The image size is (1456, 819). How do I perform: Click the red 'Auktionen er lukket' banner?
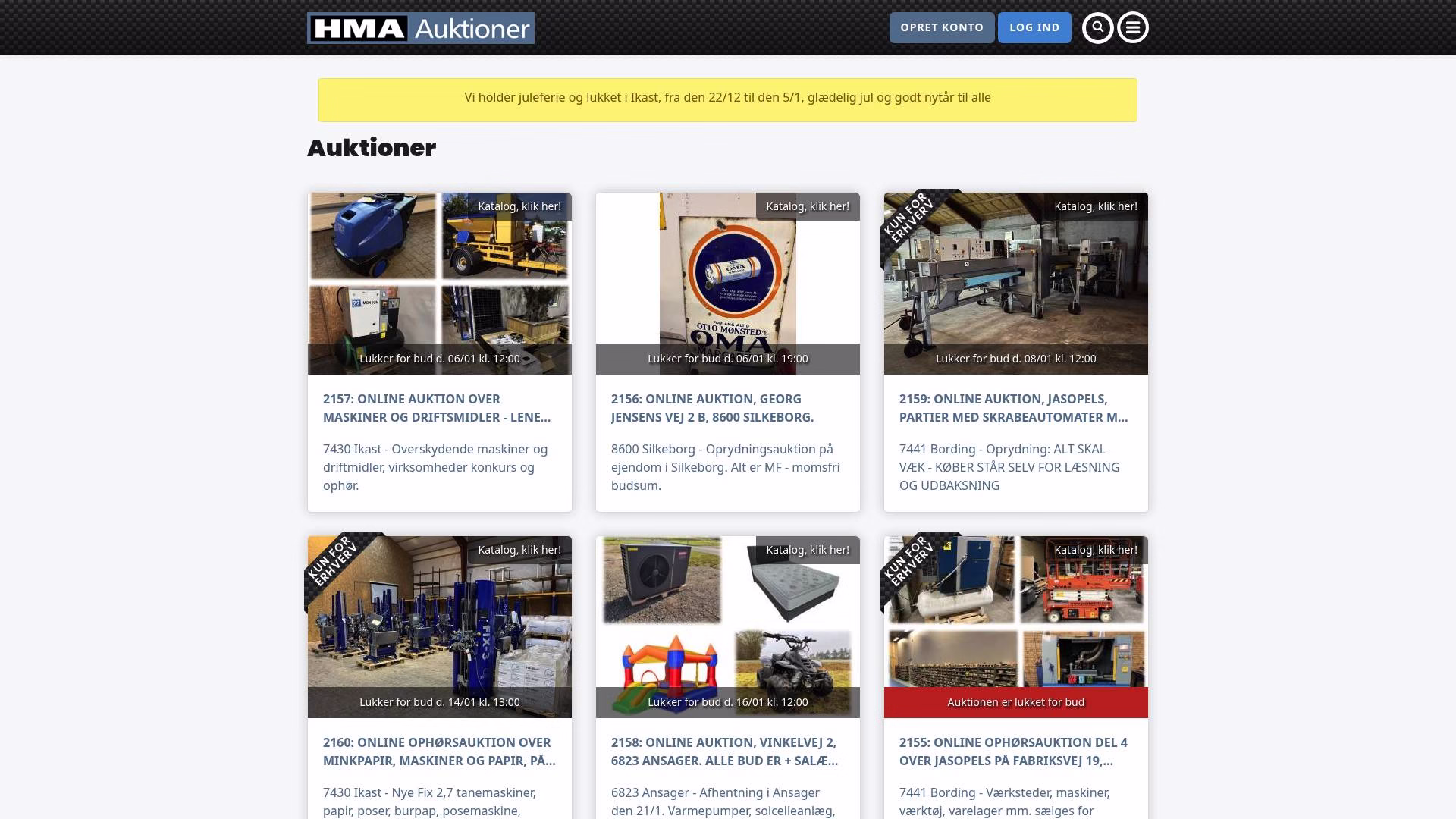[1015, 702]
